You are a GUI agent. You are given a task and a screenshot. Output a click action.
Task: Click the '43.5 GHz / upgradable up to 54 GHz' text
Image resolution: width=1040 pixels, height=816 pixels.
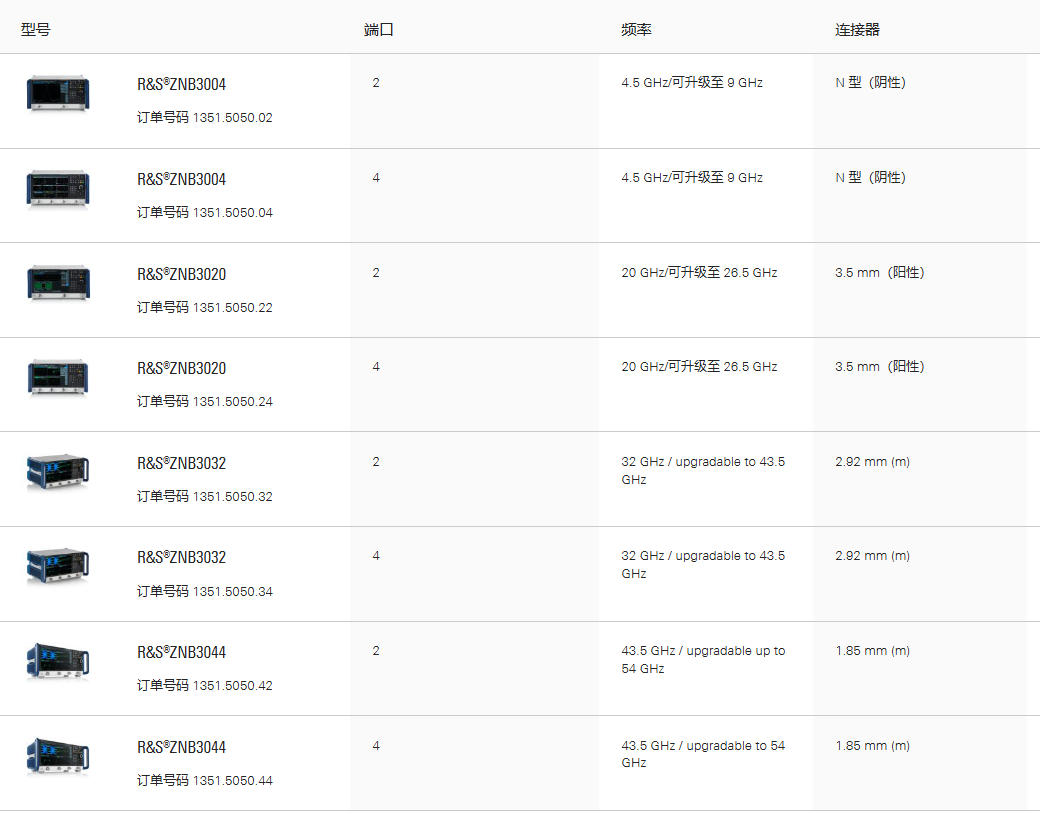[703, 660]
